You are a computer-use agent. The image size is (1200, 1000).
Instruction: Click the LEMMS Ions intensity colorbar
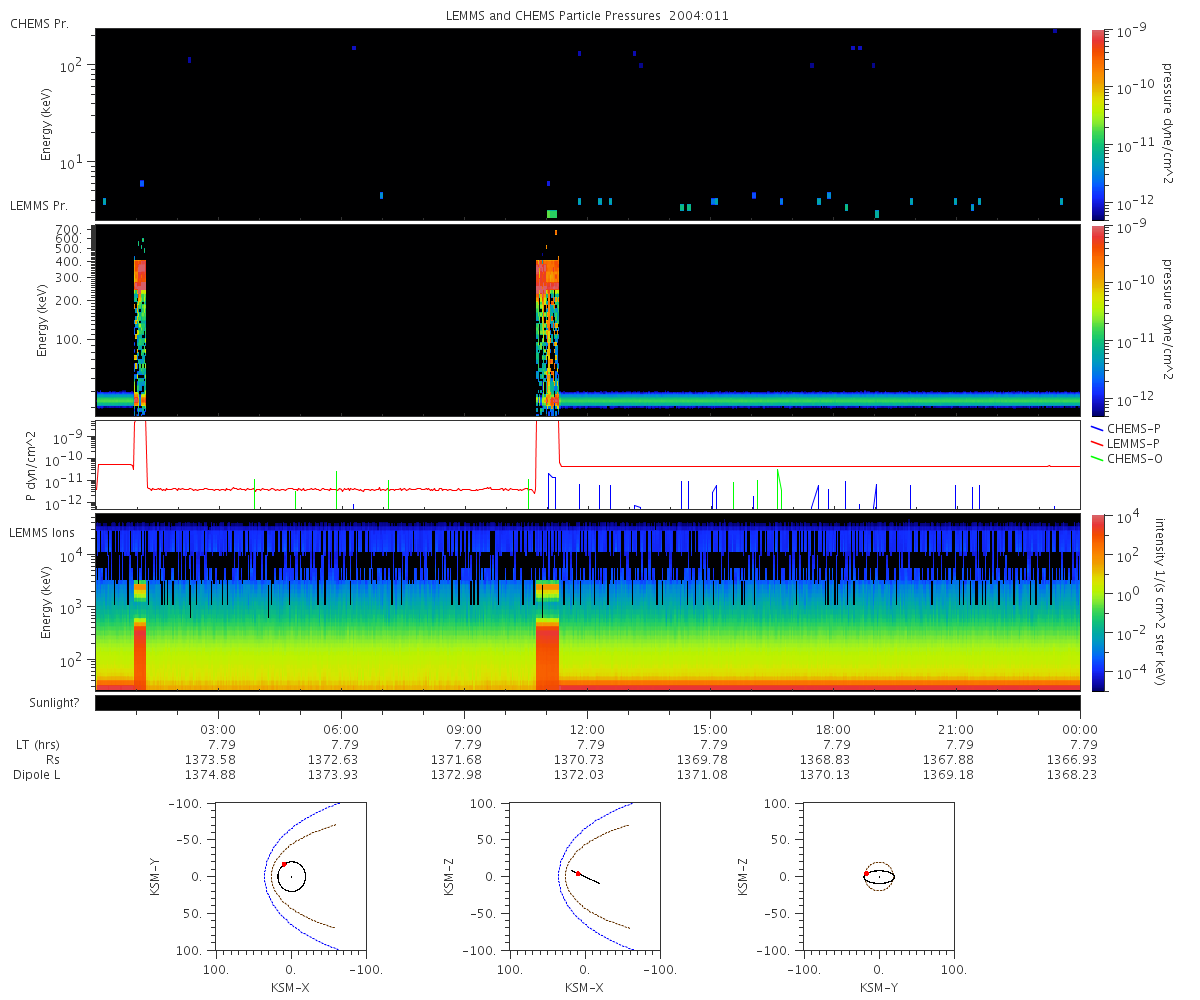click(x=1098, y=603)
